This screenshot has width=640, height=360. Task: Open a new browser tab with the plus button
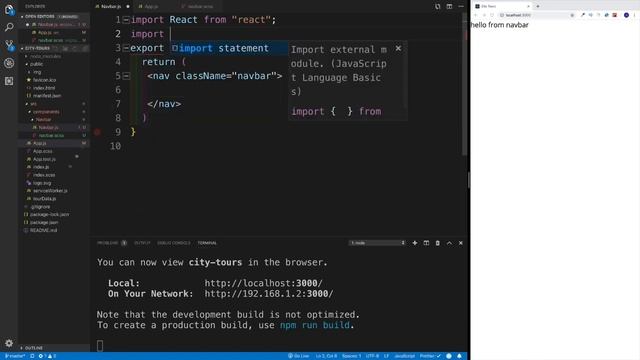click(x=538, y=6)
